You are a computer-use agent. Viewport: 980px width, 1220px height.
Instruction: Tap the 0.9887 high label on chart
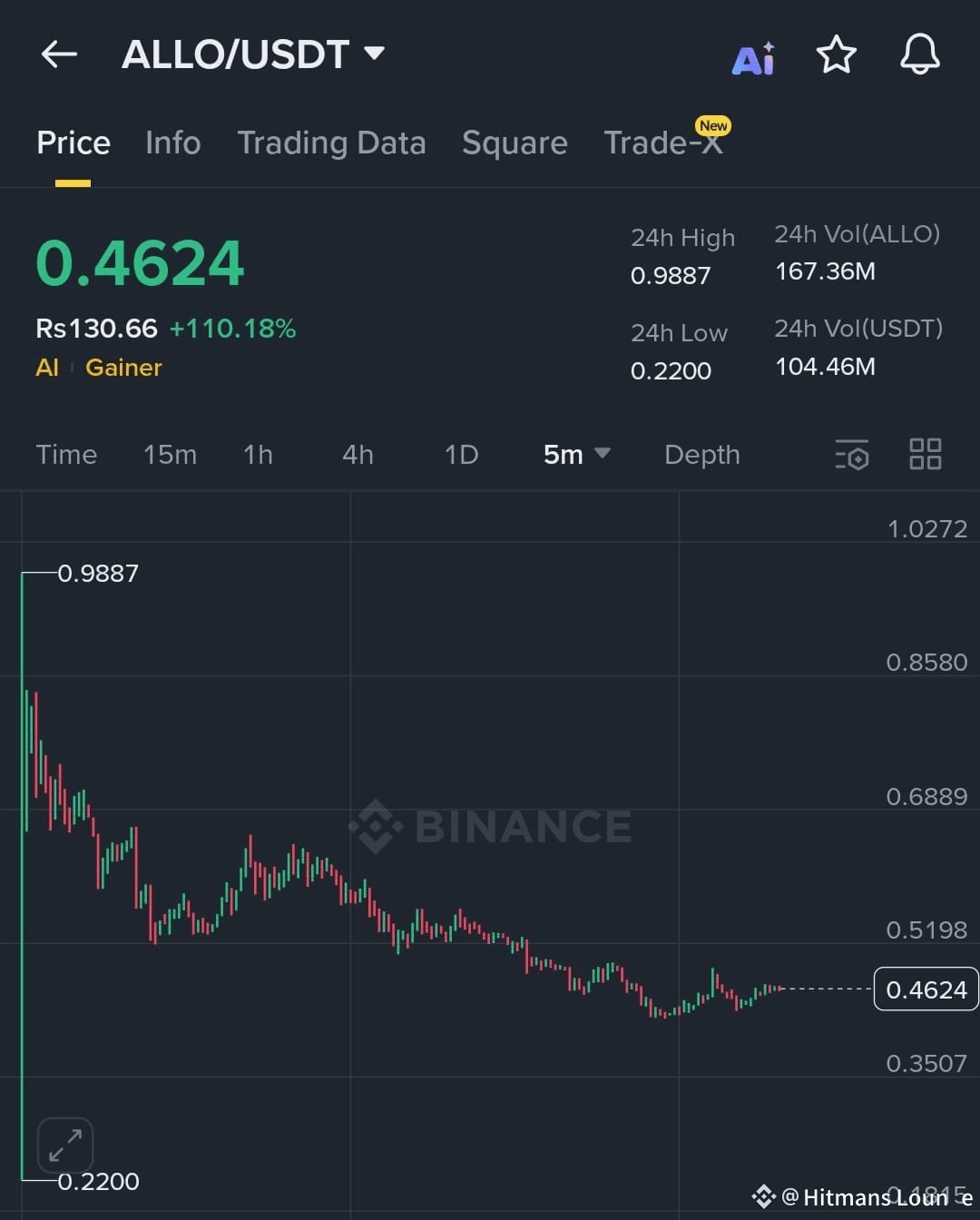[x=98, y=573]
